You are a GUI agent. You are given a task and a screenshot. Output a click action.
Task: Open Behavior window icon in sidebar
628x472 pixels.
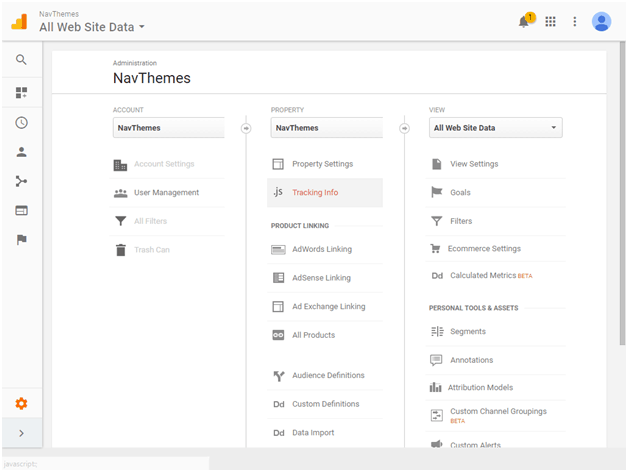coord(21,210)
